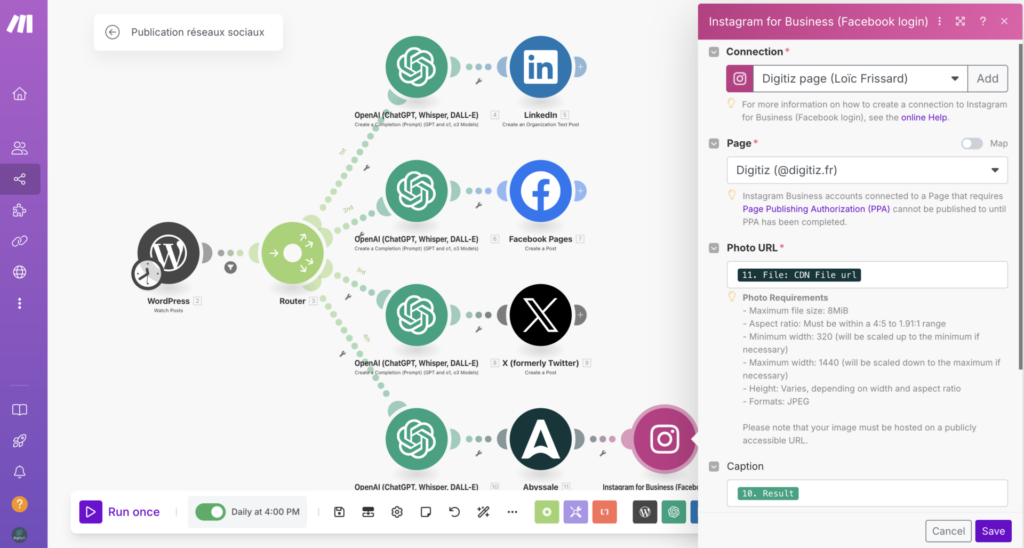Open the Make logo home

[x=20, y=24]
